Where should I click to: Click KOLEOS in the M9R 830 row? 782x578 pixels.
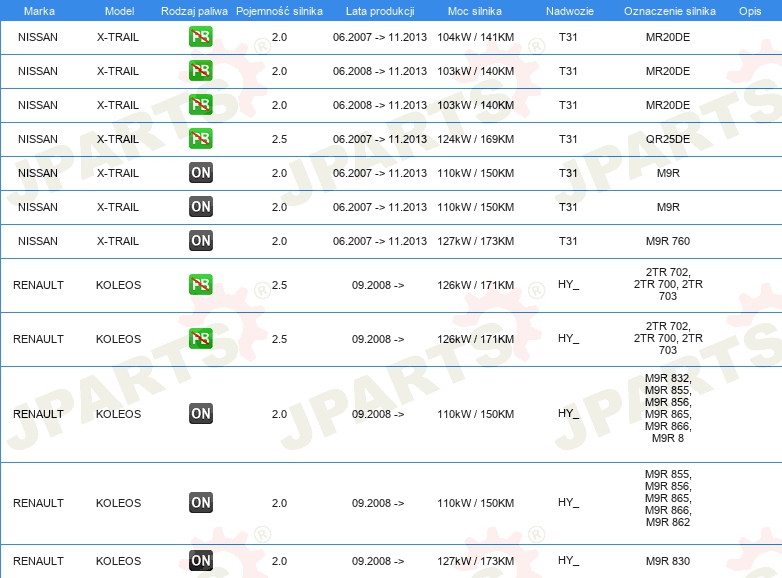(x=118, y=561)
